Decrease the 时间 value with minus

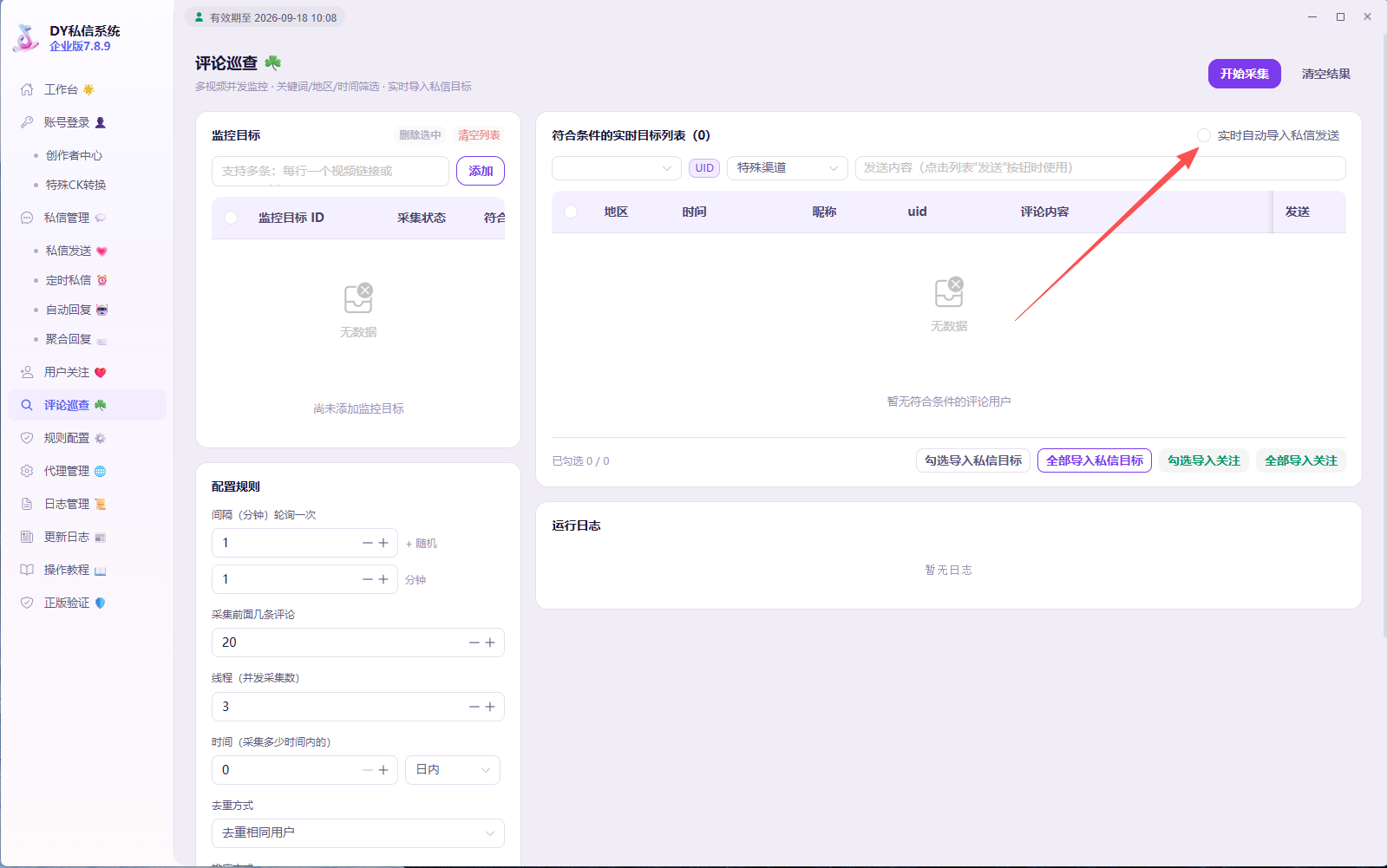coord(368,770)
